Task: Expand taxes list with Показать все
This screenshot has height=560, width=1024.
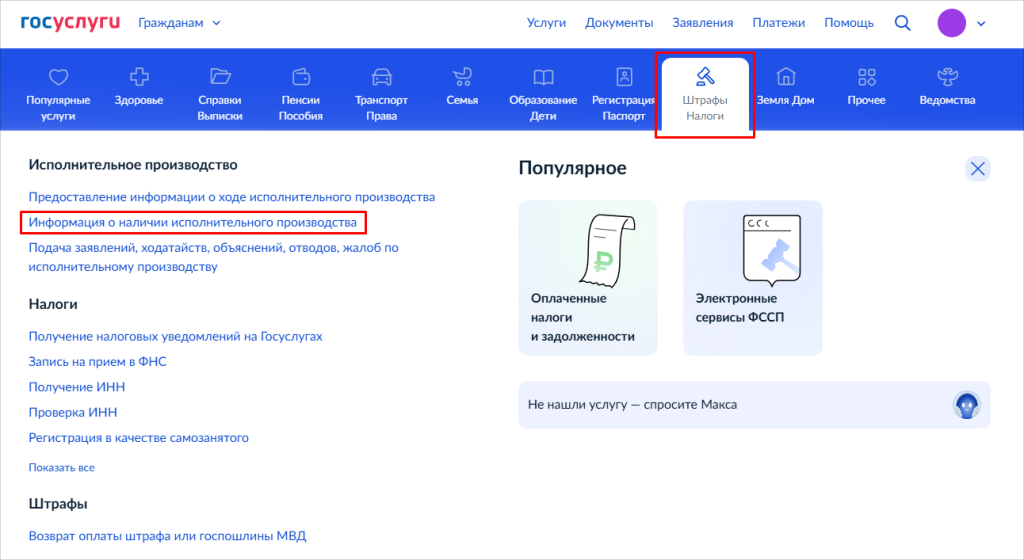Action: [x=62, y=467]
